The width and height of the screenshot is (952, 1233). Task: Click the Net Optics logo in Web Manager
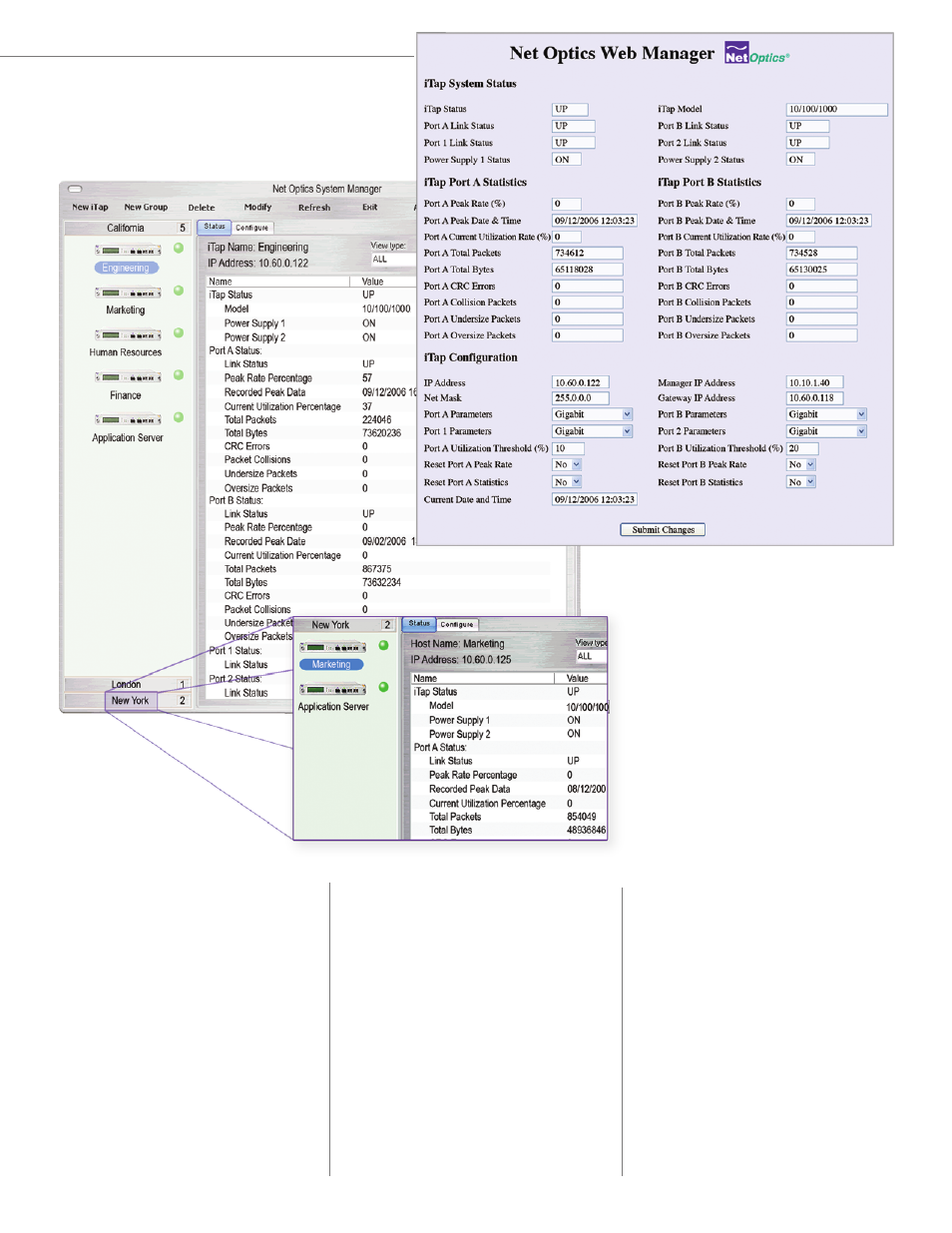pyautogui.click(x=756, y=53)
